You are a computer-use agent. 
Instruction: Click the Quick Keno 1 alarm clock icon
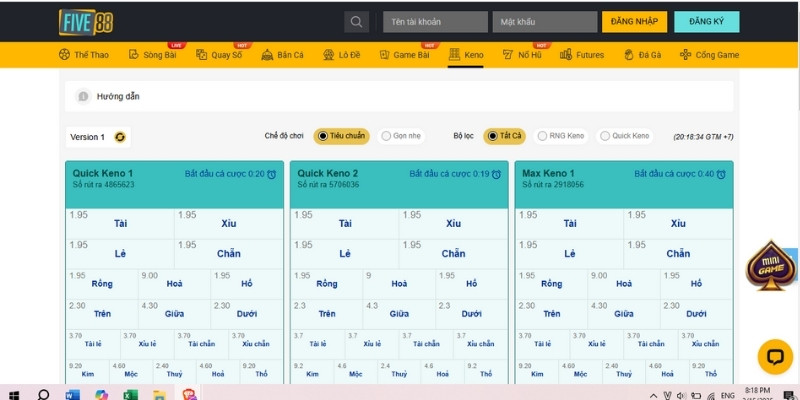pos(271,174)
